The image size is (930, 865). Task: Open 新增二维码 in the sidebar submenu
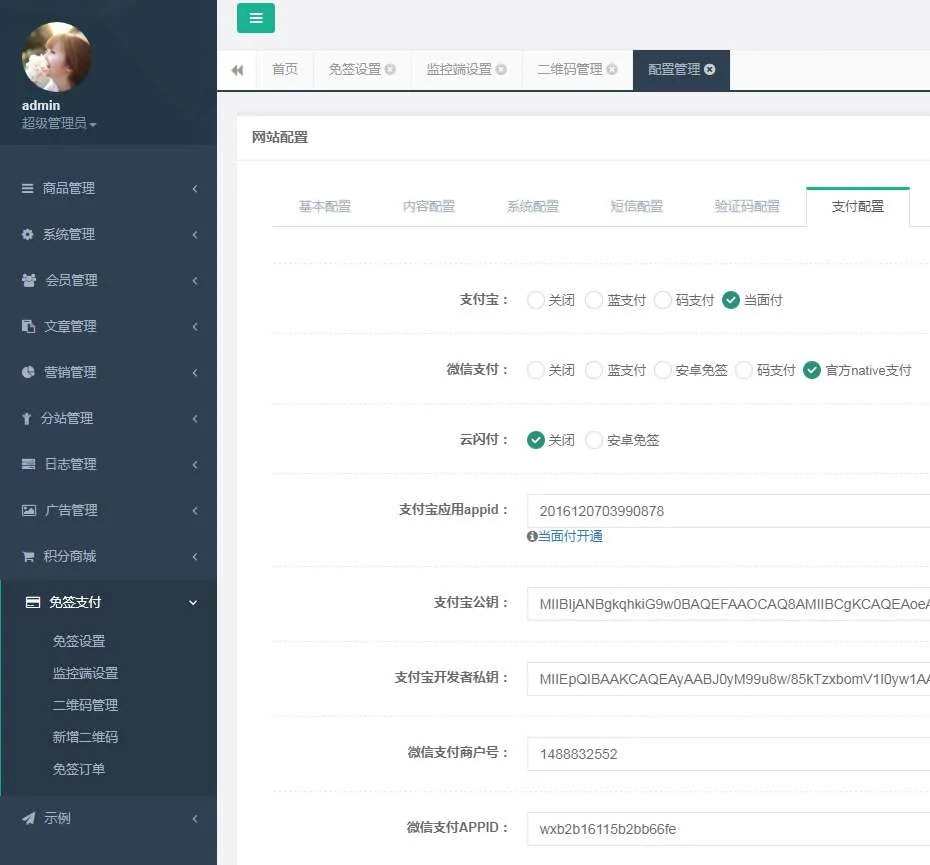85,737
